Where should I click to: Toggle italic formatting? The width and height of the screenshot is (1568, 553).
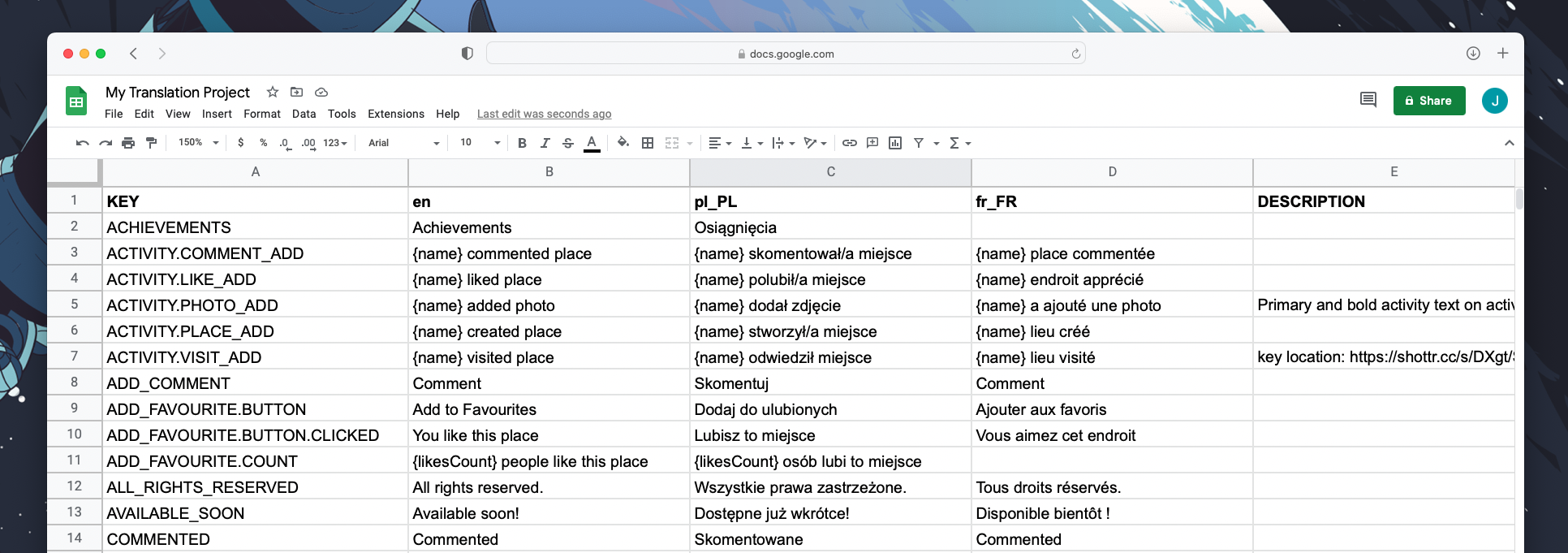click(545, 143)
